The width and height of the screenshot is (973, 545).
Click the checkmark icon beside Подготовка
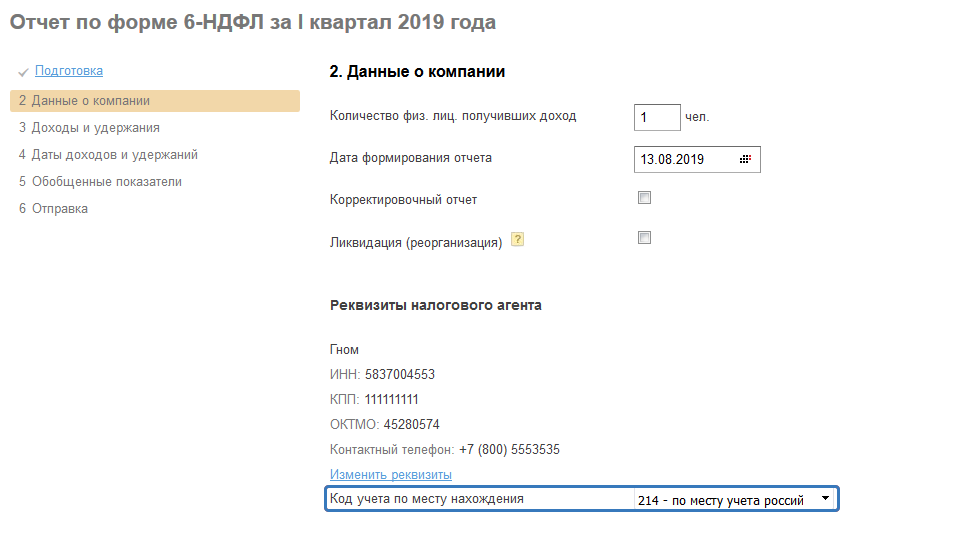click(x=23, y=72)
